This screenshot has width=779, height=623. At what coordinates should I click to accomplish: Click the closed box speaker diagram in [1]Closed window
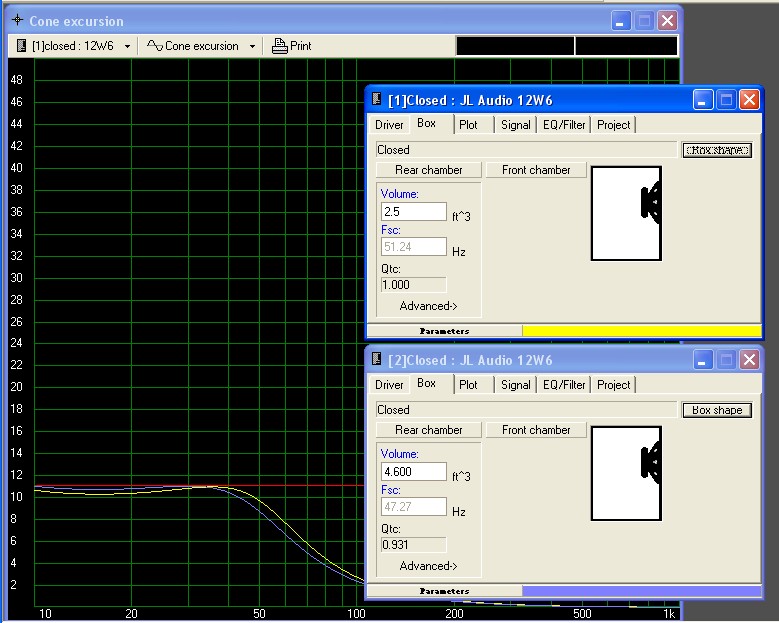pyautogui.click(x=626, y=213)
